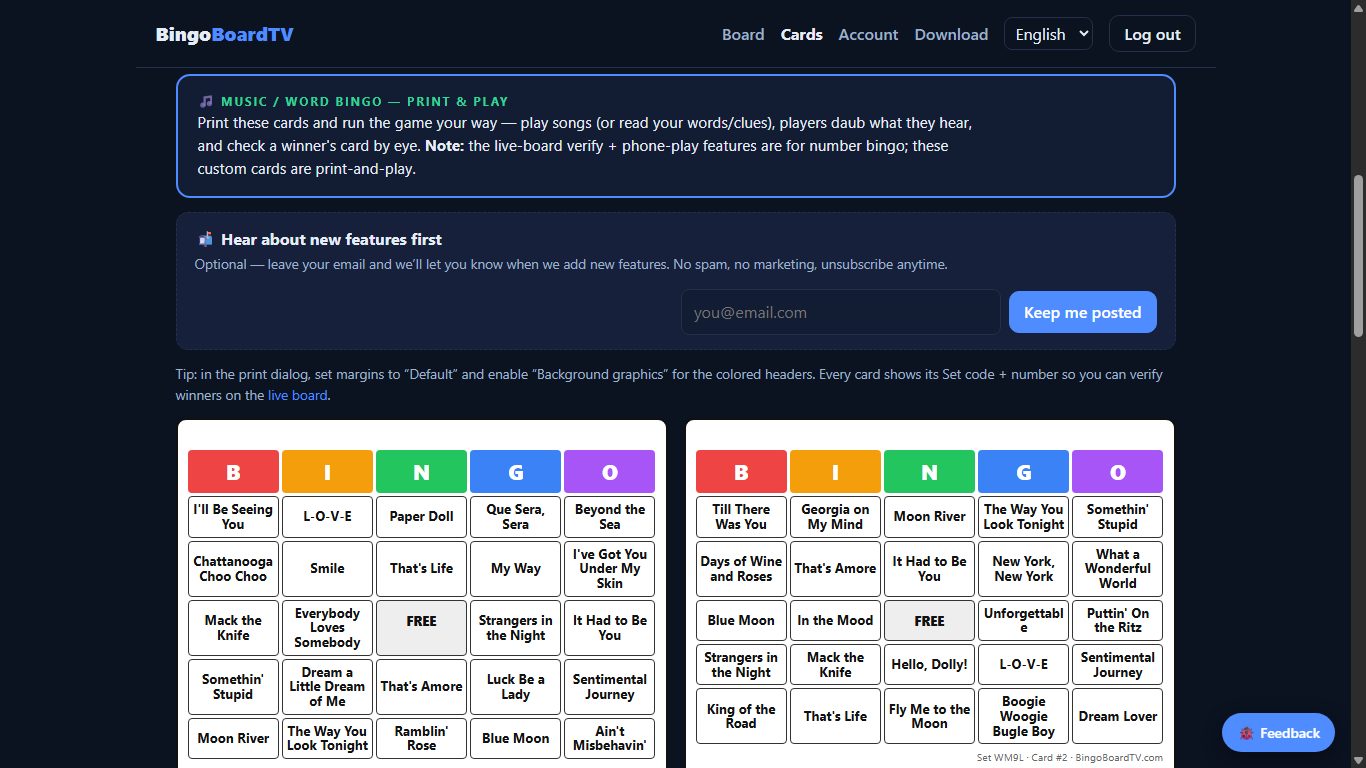The height and width of the screenshot is (768, 1366).
Task: Click the Chattanooga Choo Choo cell
Action: (233, 569)
